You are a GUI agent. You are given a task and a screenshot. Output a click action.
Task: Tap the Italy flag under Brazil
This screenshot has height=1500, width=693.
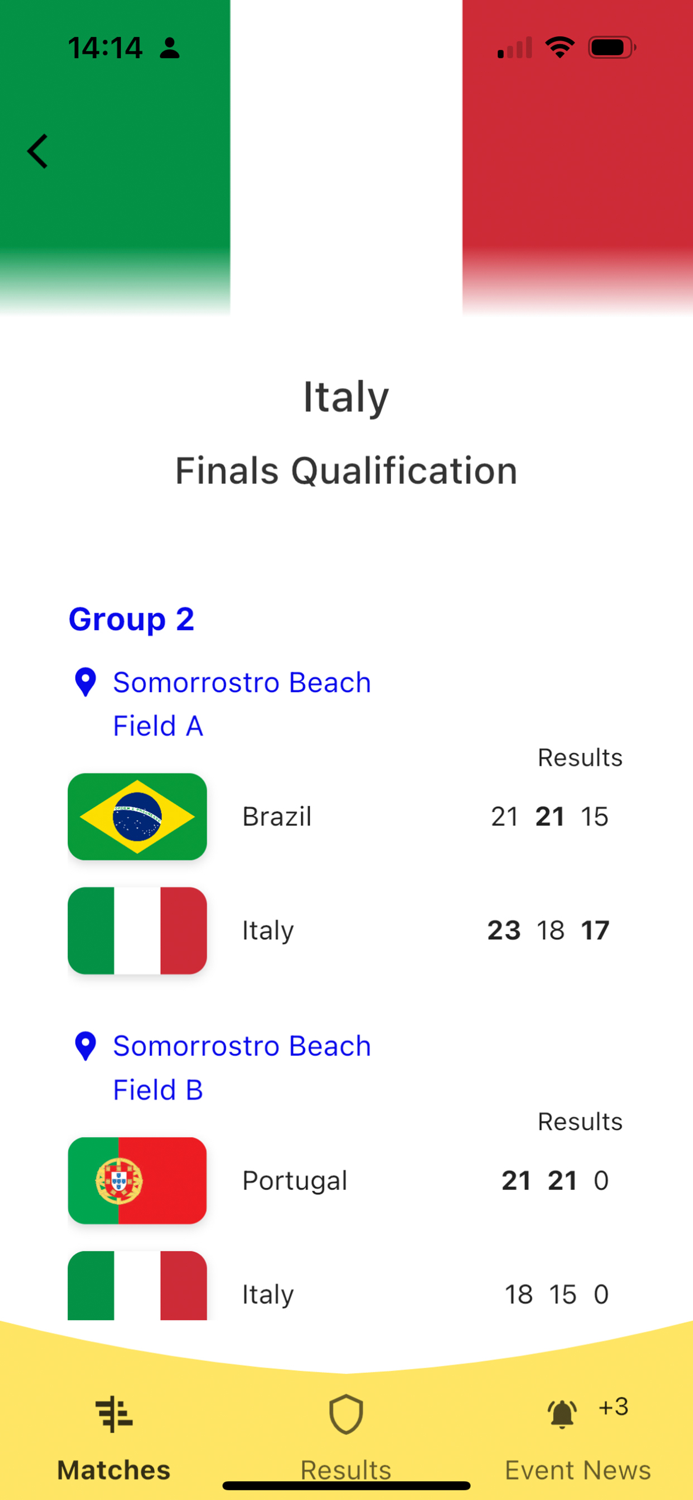[x=137, y=930]
